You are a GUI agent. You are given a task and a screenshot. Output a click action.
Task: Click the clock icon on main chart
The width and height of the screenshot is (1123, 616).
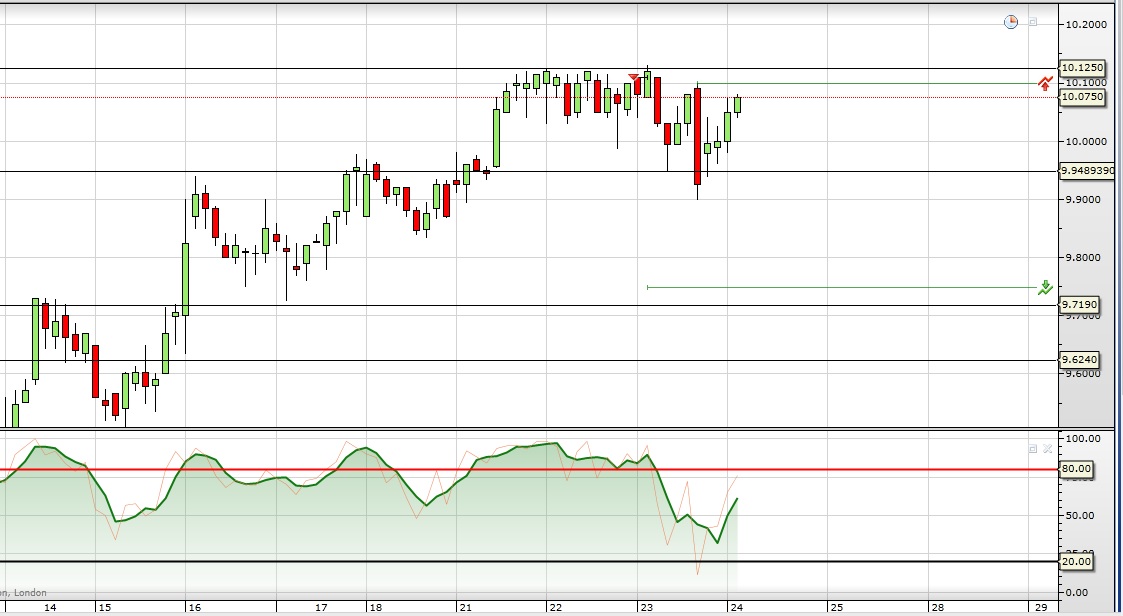[1011, 22]
